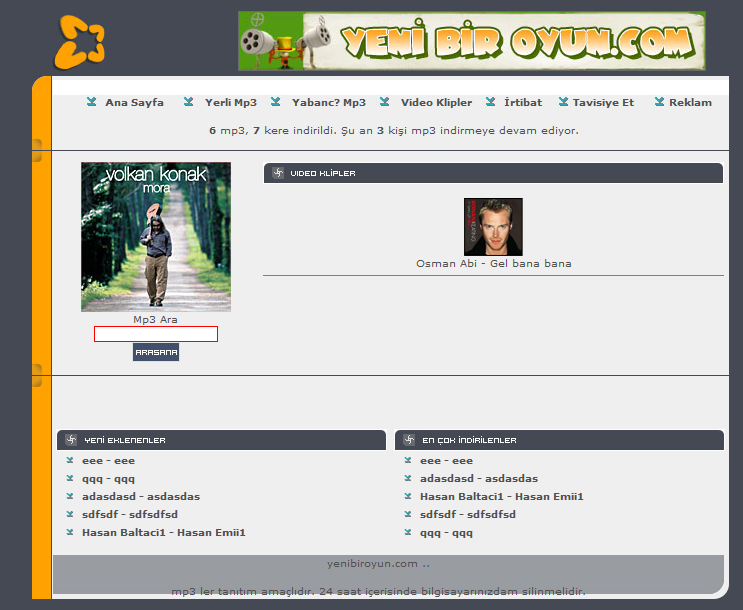Click the icon in En Çok İndirilenler header
The image size is (743, 610).
pos(409,440)
